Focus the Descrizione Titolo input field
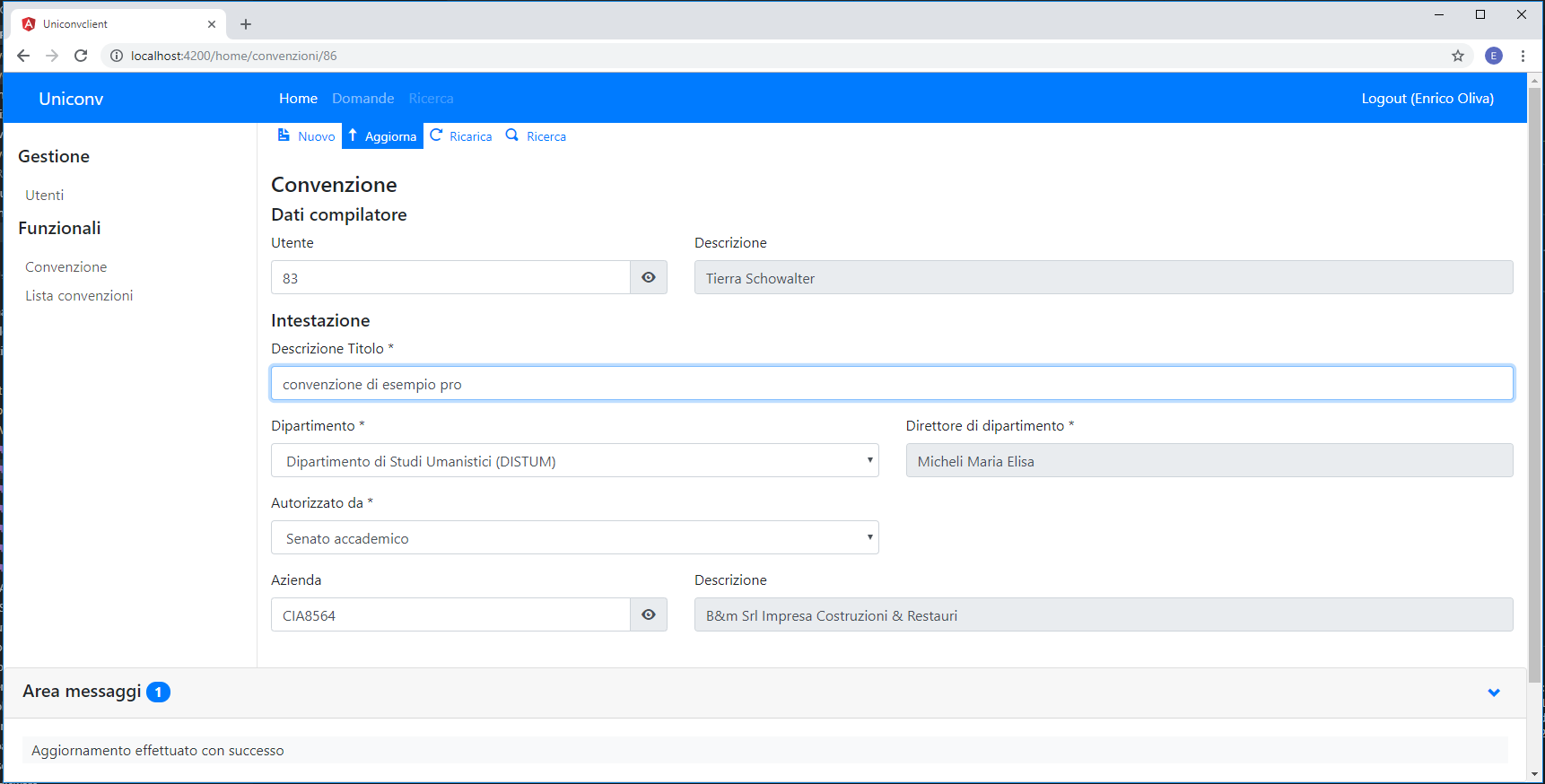The width and height of the screenshot is (1545, 784). tap(892, 384)
